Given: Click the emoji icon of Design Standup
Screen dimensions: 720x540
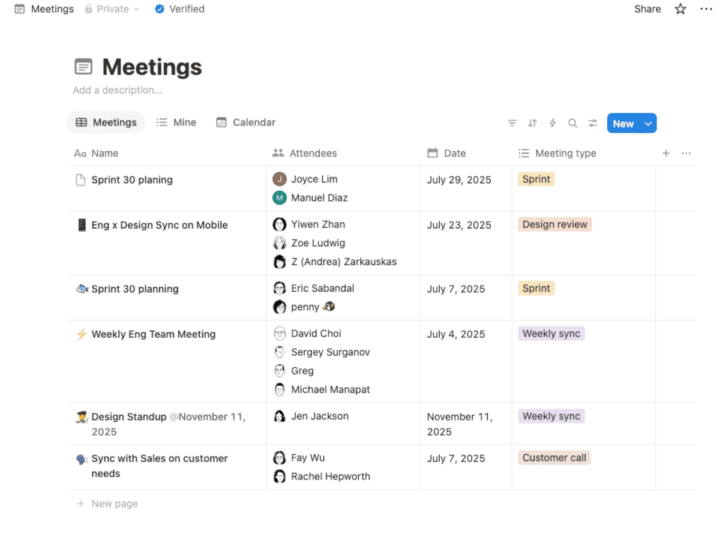Looking at the screenshot, I should [x=82, y=417].
